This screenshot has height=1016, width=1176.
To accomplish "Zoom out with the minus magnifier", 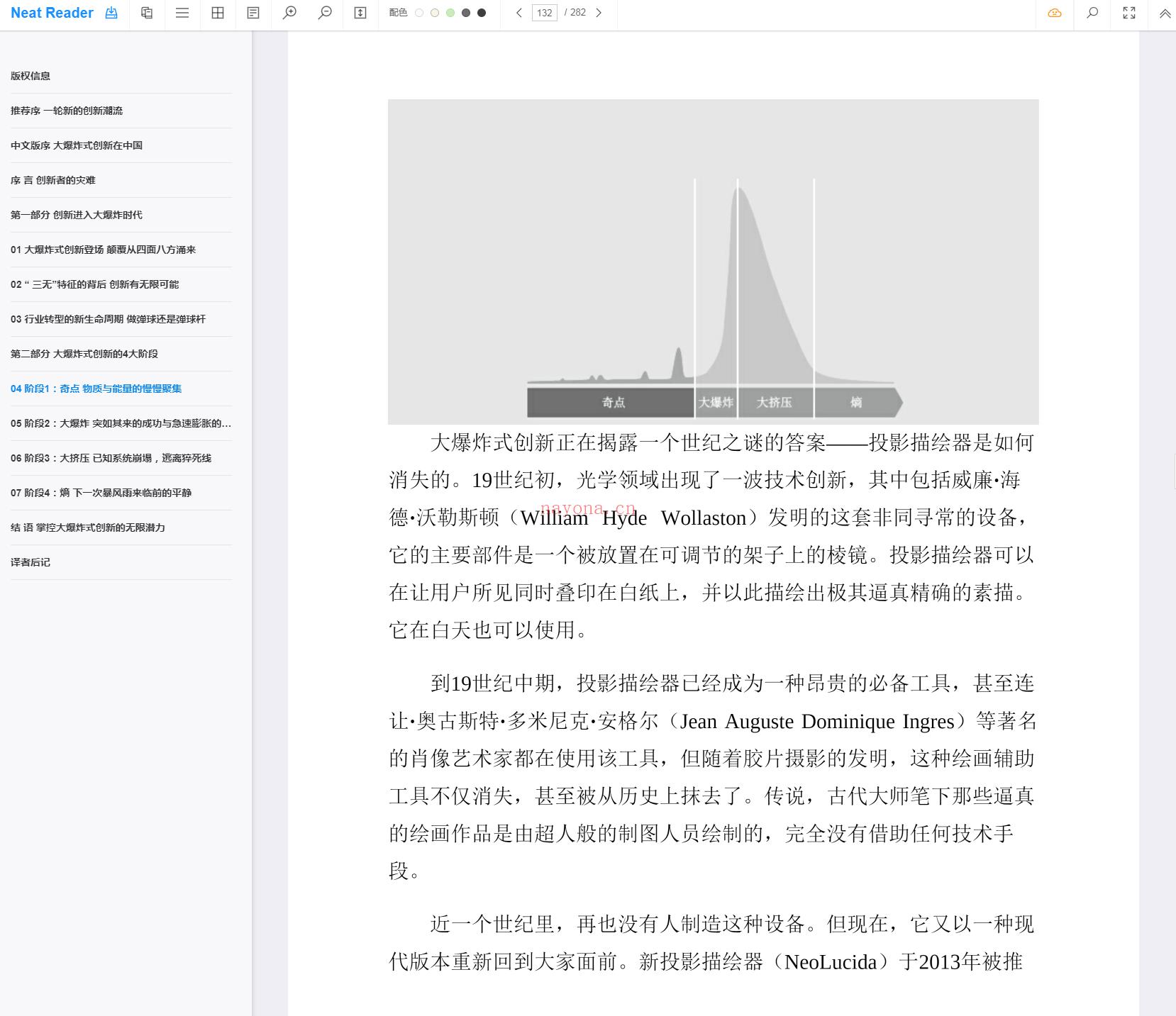I will [325, 13].
